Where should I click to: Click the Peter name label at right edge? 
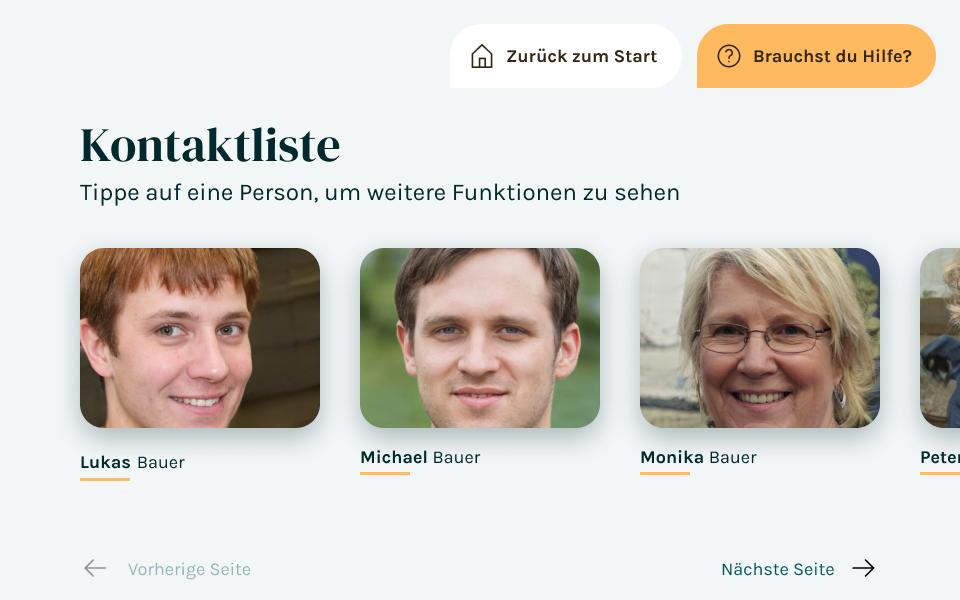940,457
